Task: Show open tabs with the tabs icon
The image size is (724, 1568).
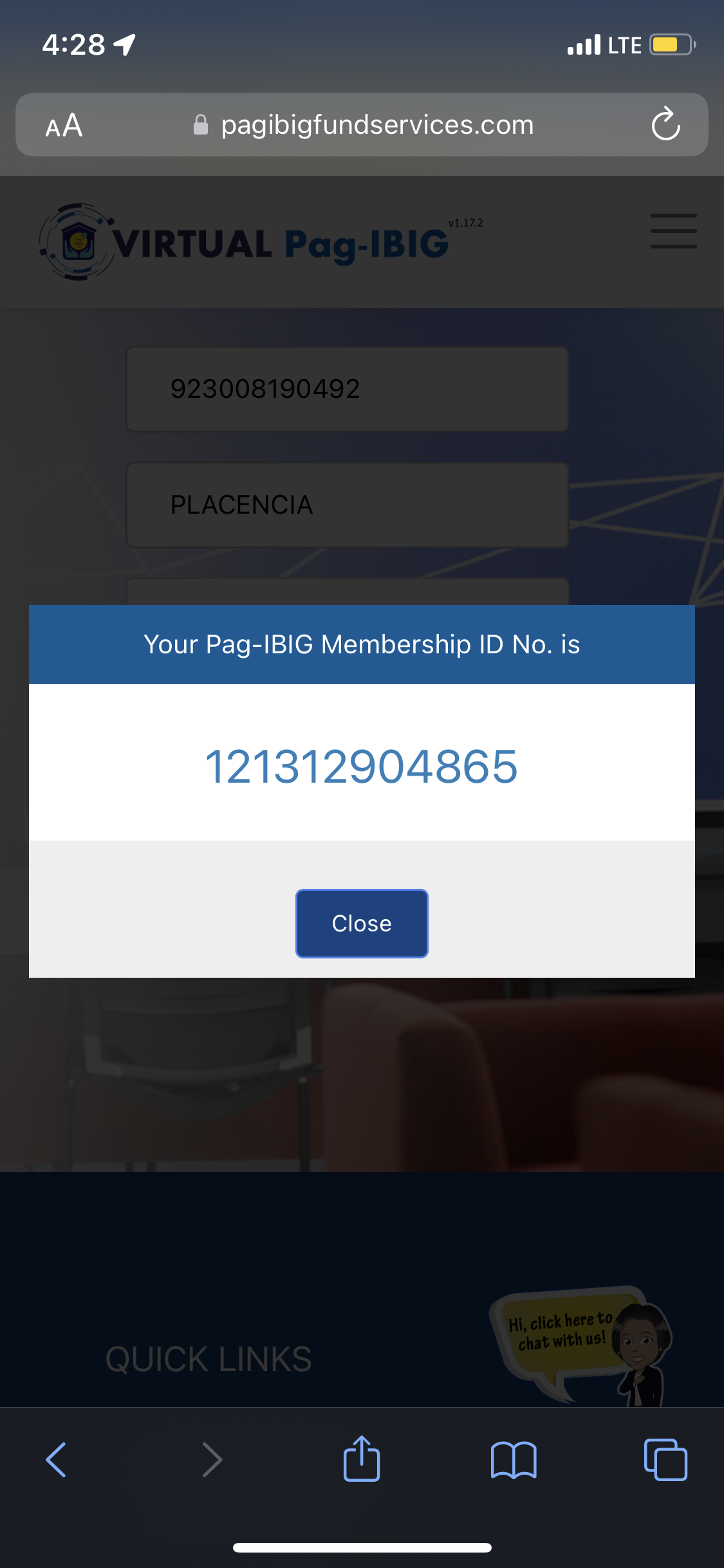Action: click(665, 1459)
